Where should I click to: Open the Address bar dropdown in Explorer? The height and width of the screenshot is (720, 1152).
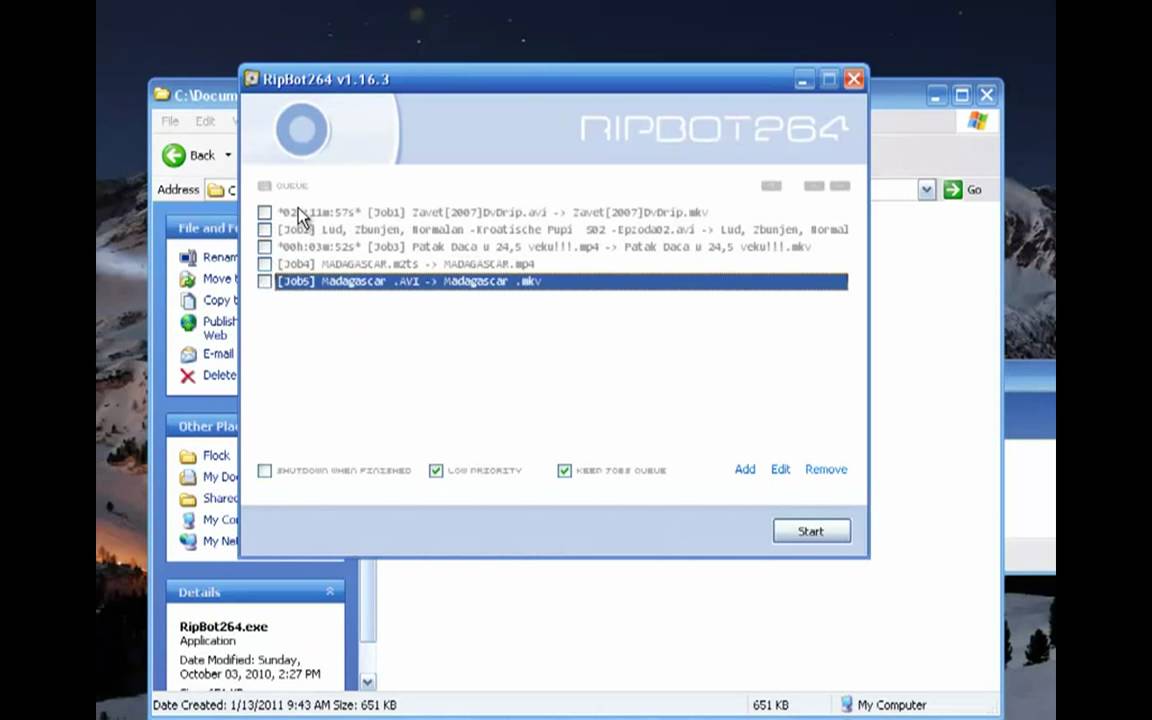tap(926, 190)
